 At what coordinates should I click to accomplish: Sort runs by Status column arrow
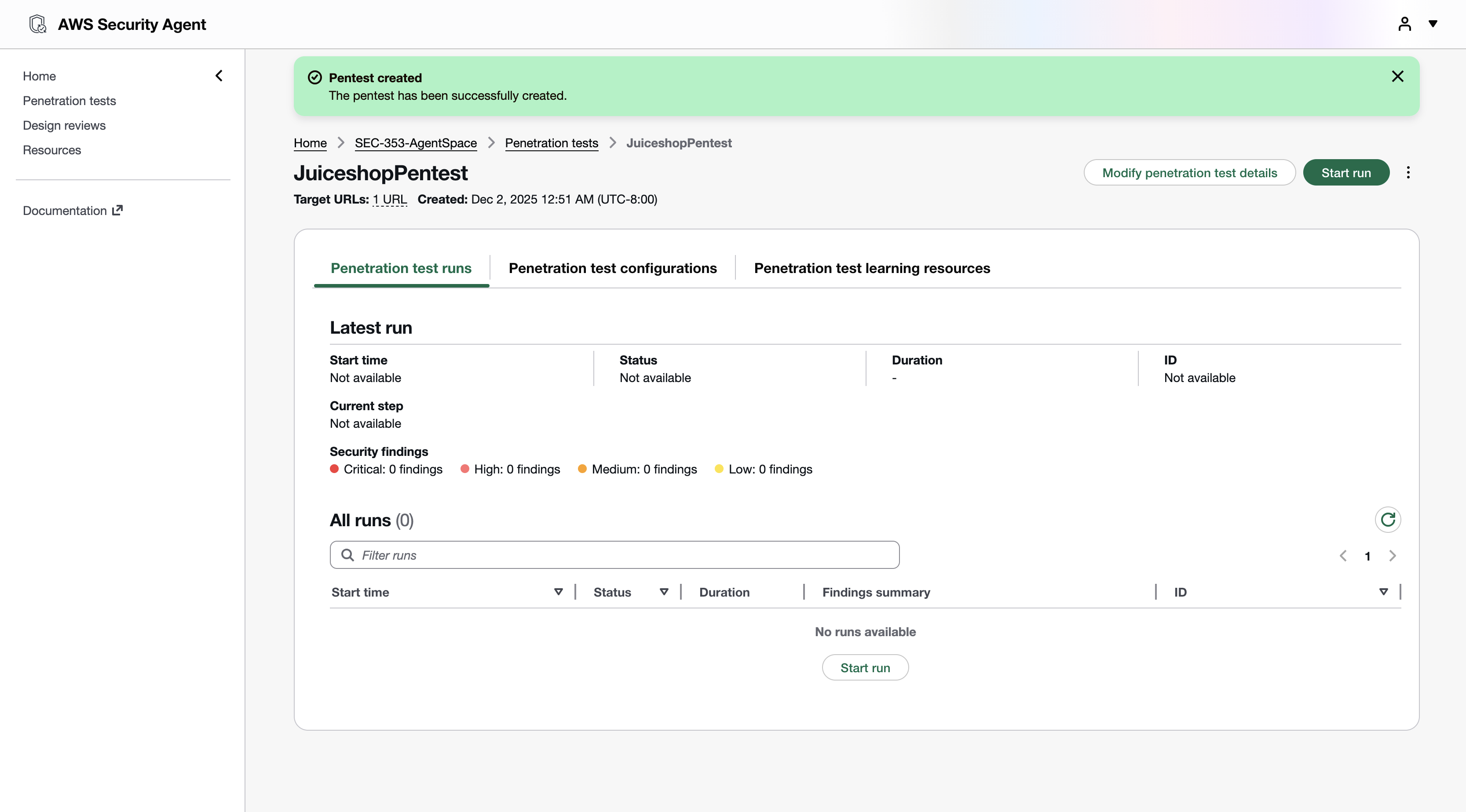click(x=664, y=592)
